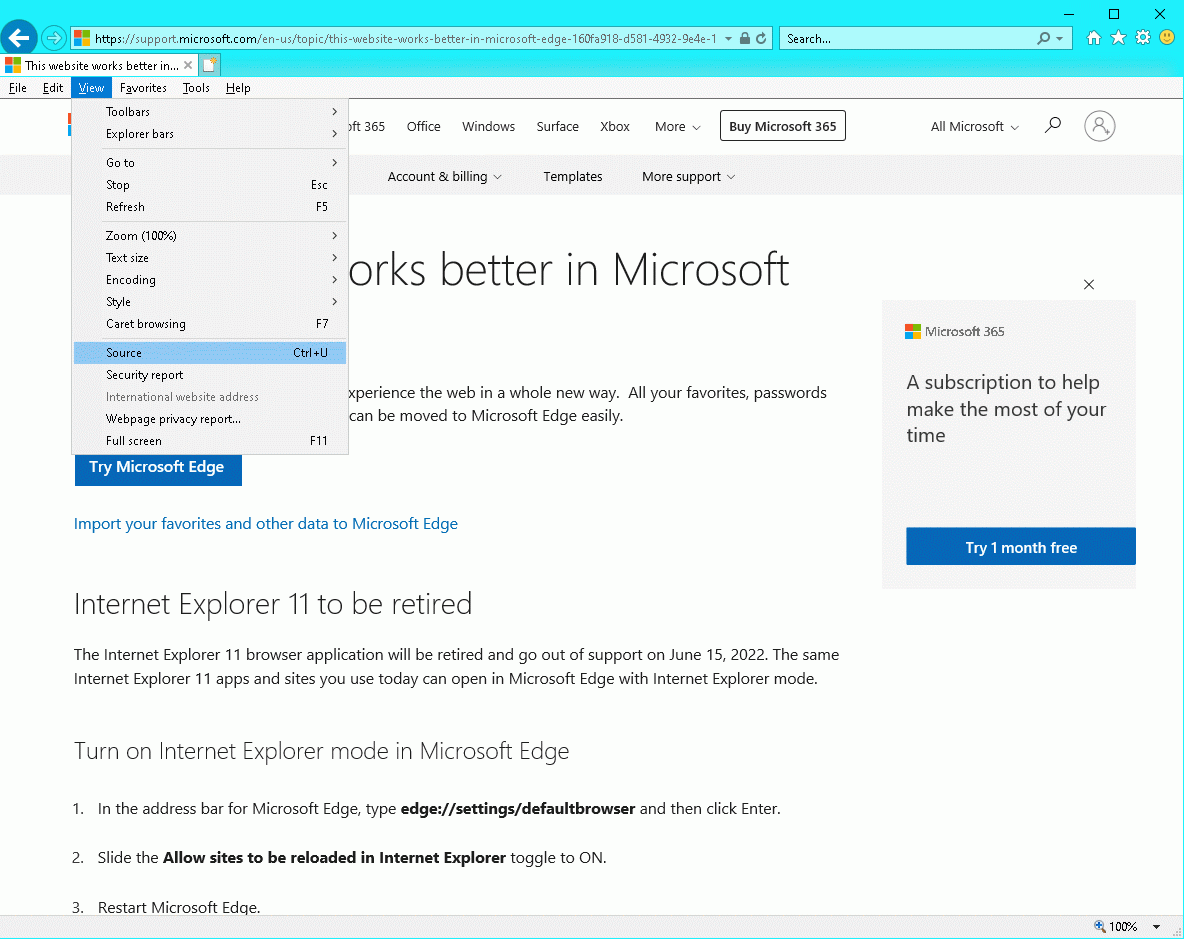
Task: Expand the More support dropdown
Action: [688, 177]
